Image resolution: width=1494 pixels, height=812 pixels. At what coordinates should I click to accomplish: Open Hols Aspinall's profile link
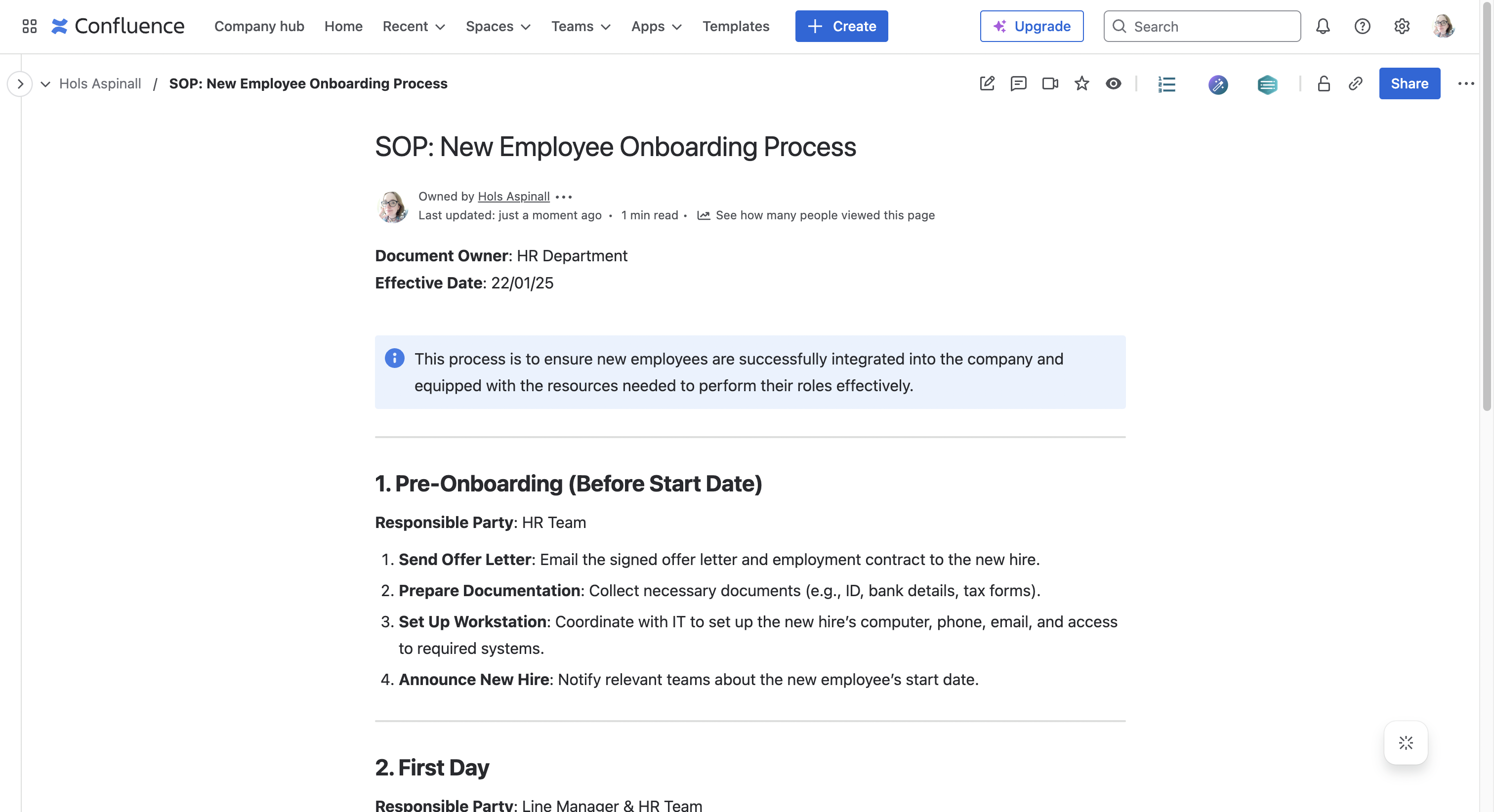[x=513, y=196]
